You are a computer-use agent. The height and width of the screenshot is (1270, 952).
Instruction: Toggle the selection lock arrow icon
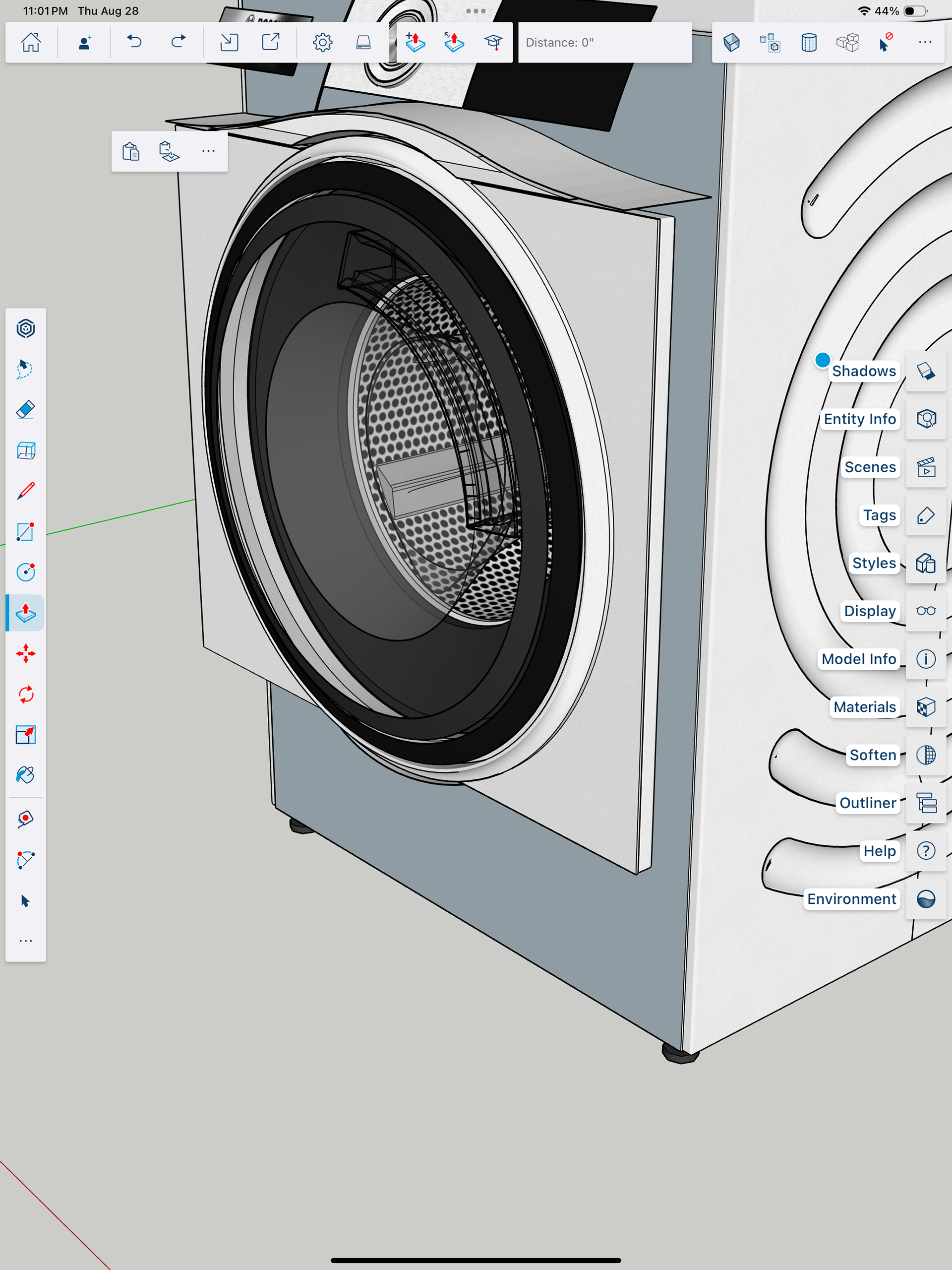885,43
